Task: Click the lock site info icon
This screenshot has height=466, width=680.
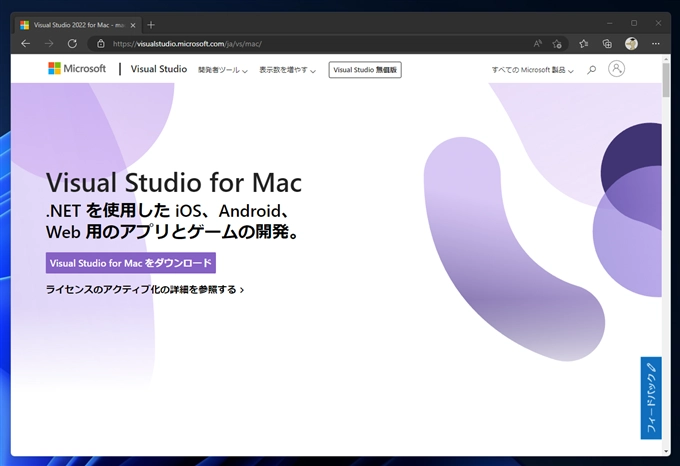Action: 101,44
